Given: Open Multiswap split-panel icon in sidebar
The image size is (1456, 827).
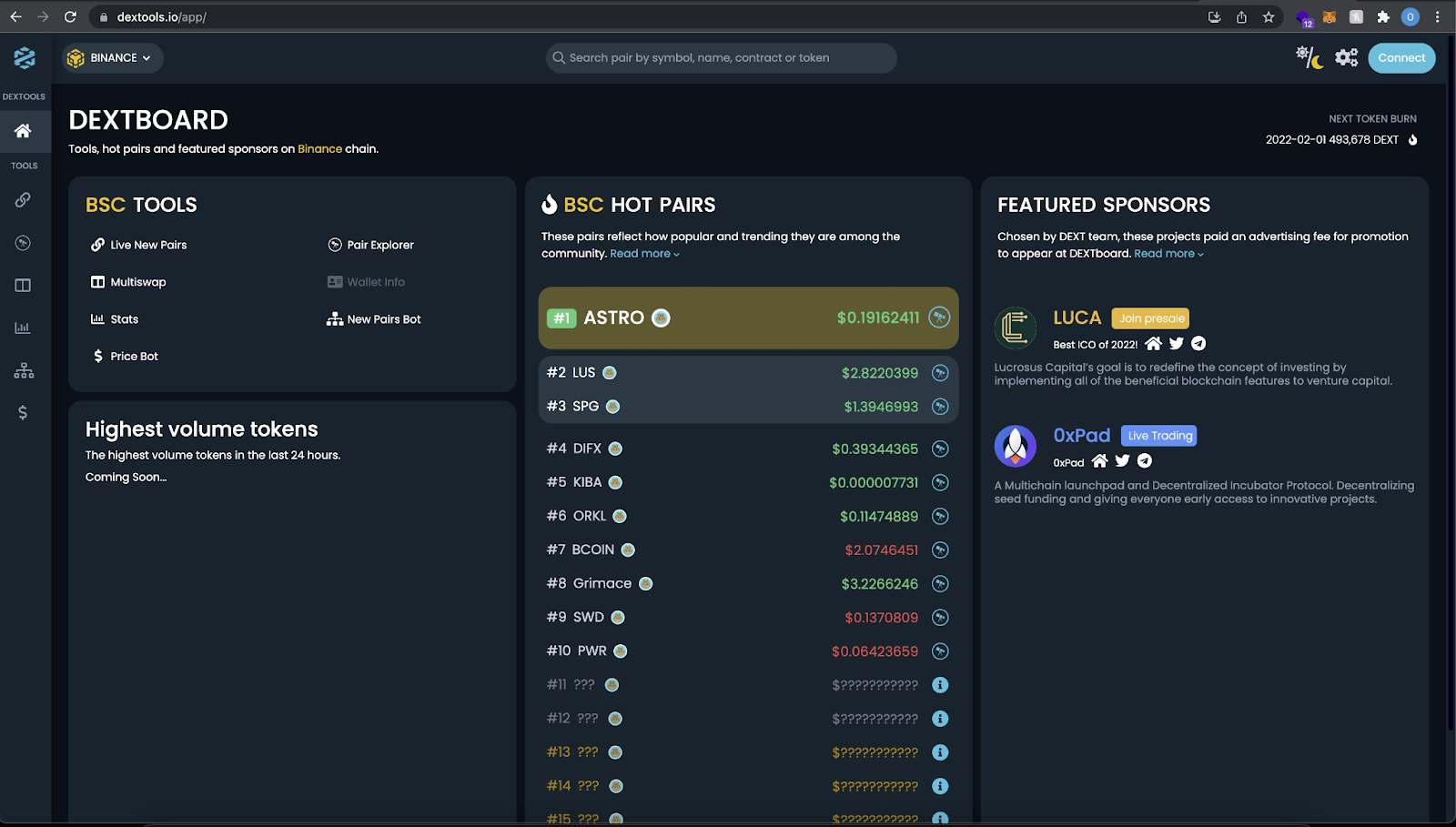Looking at the screenshot, I should [x=23, y=286].
